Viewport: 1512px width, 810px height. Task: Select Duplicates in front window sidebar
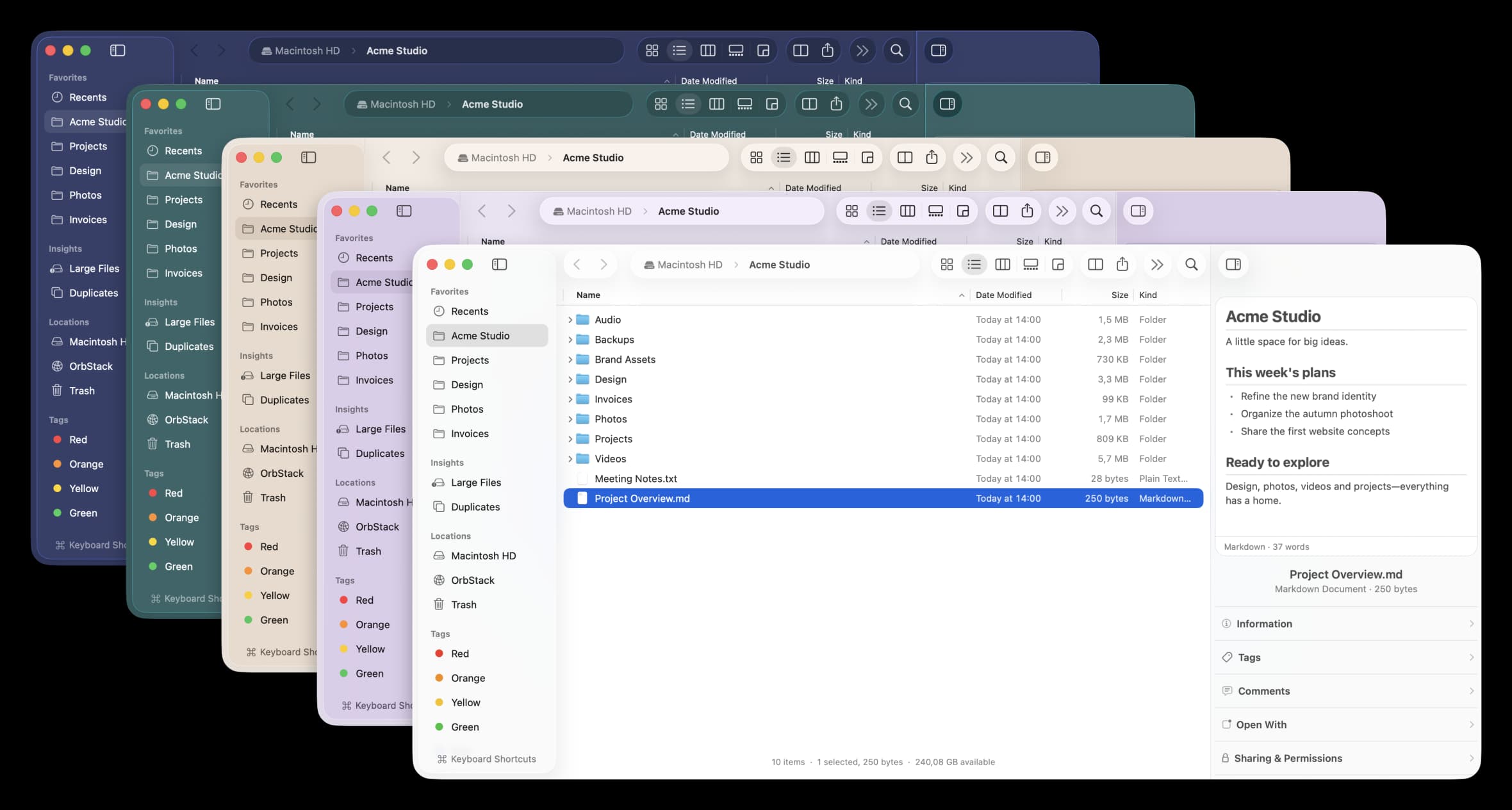coord(487,507)
